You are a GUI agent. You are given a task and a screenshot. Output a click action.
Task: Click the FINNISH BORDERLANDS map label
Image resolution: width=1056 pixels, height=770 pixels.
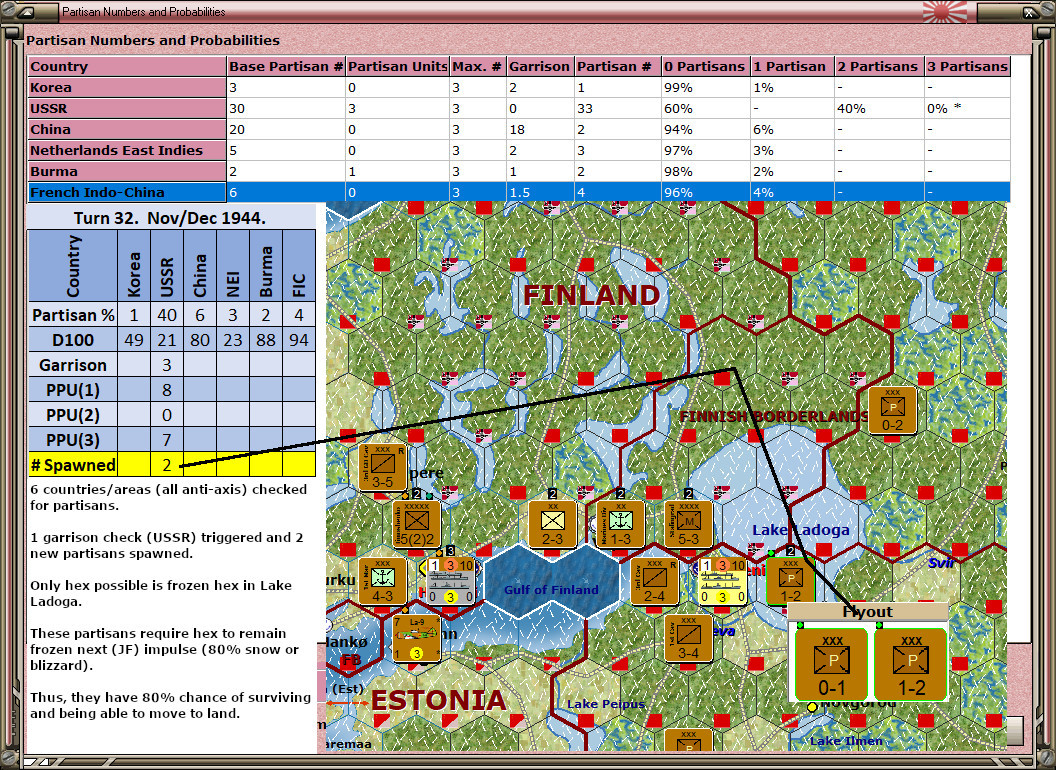773,416
